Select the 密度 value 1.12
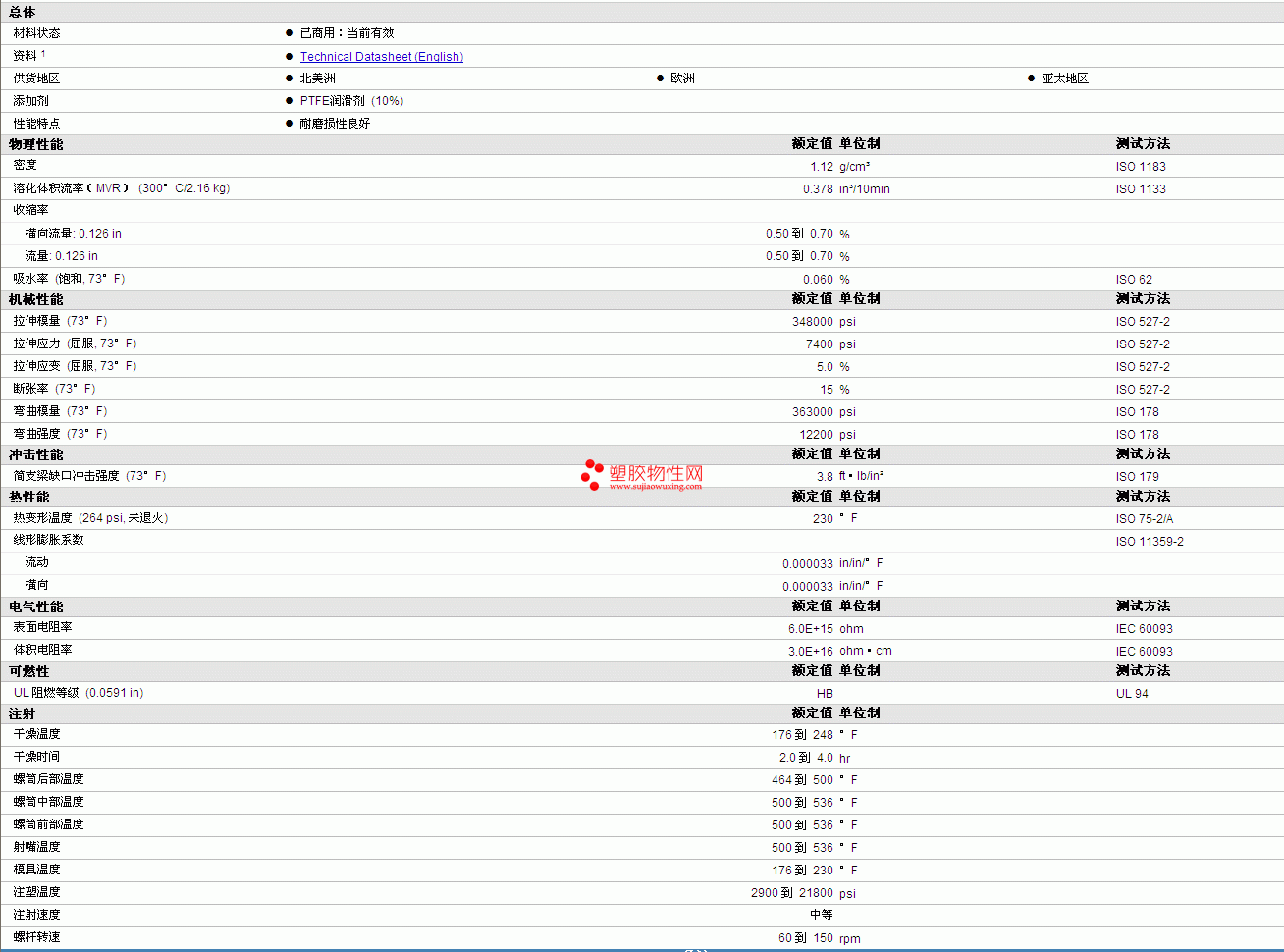The height and width of the screenshot is (952, 1284). coord(822,167)
